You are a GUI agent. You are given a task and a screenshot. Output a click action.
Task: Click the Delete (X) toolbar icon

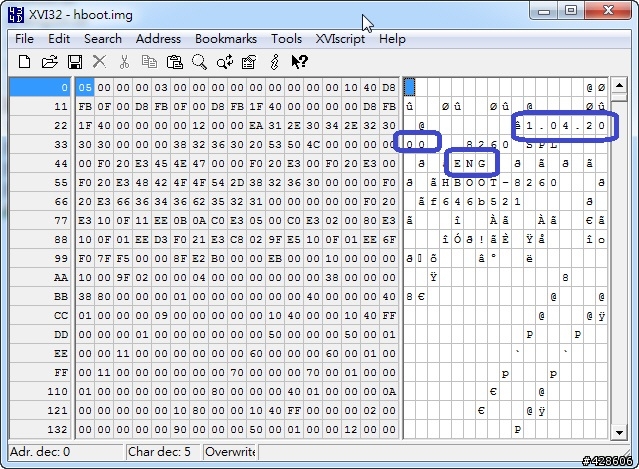[99, 62]
